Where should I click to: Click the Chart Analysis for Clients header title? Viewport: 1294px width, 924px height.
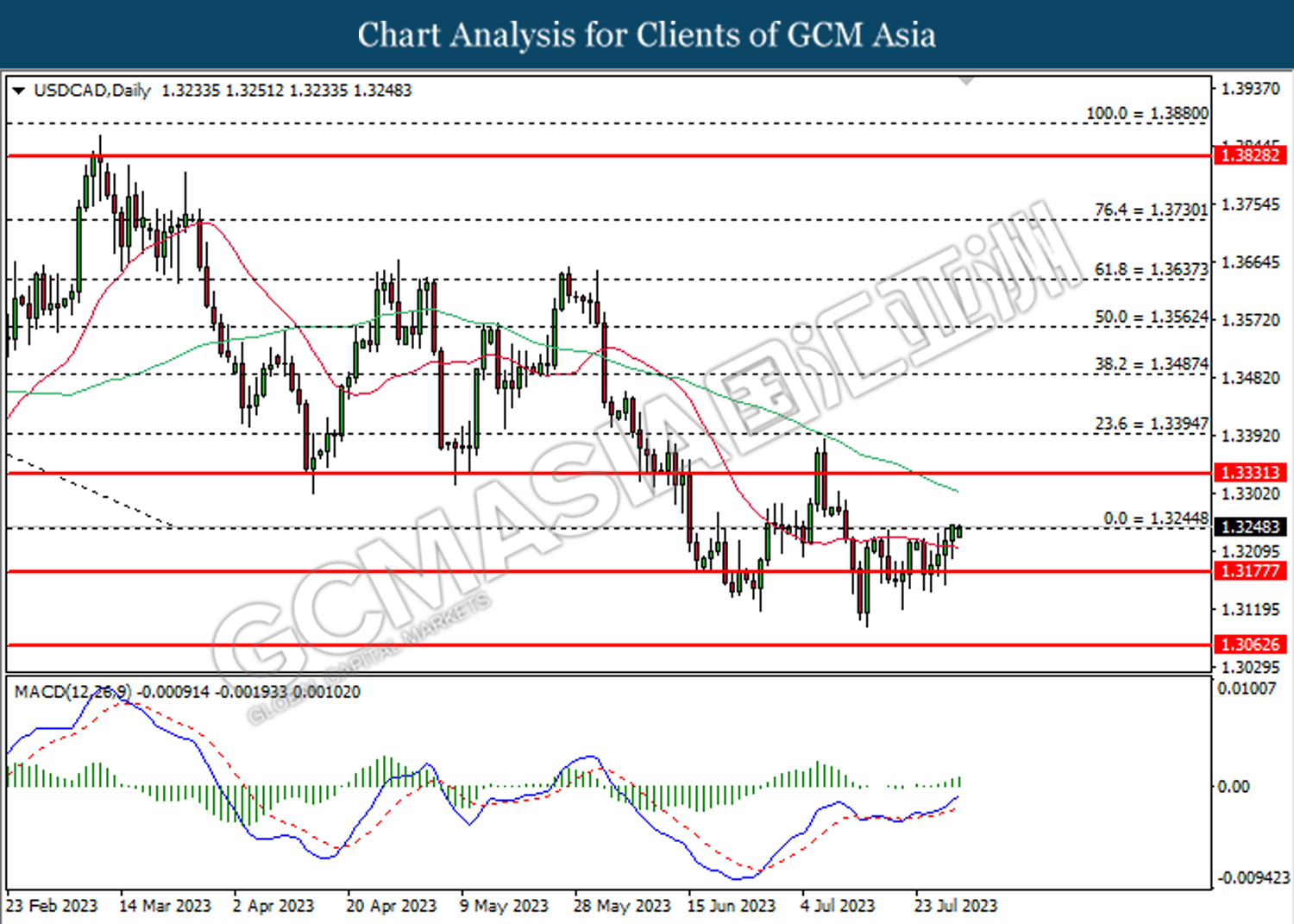(x=647, y=35)
